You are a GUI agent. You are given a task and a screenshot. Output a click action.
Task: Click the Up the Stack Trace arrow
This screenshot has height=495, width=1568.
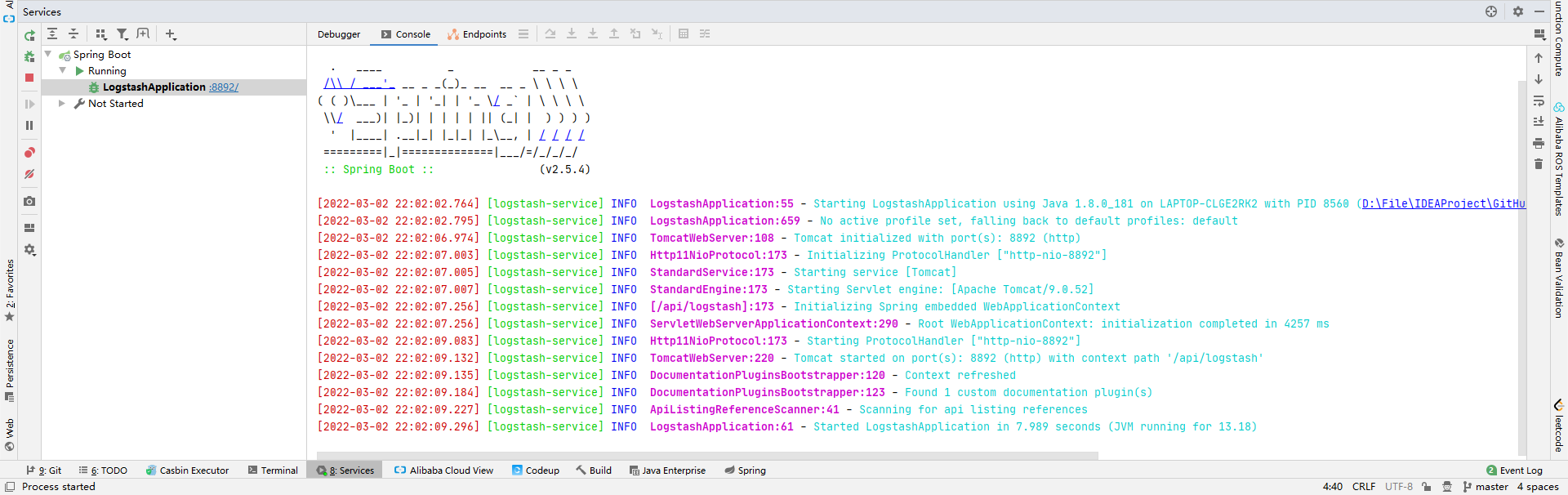(1539, 58)
